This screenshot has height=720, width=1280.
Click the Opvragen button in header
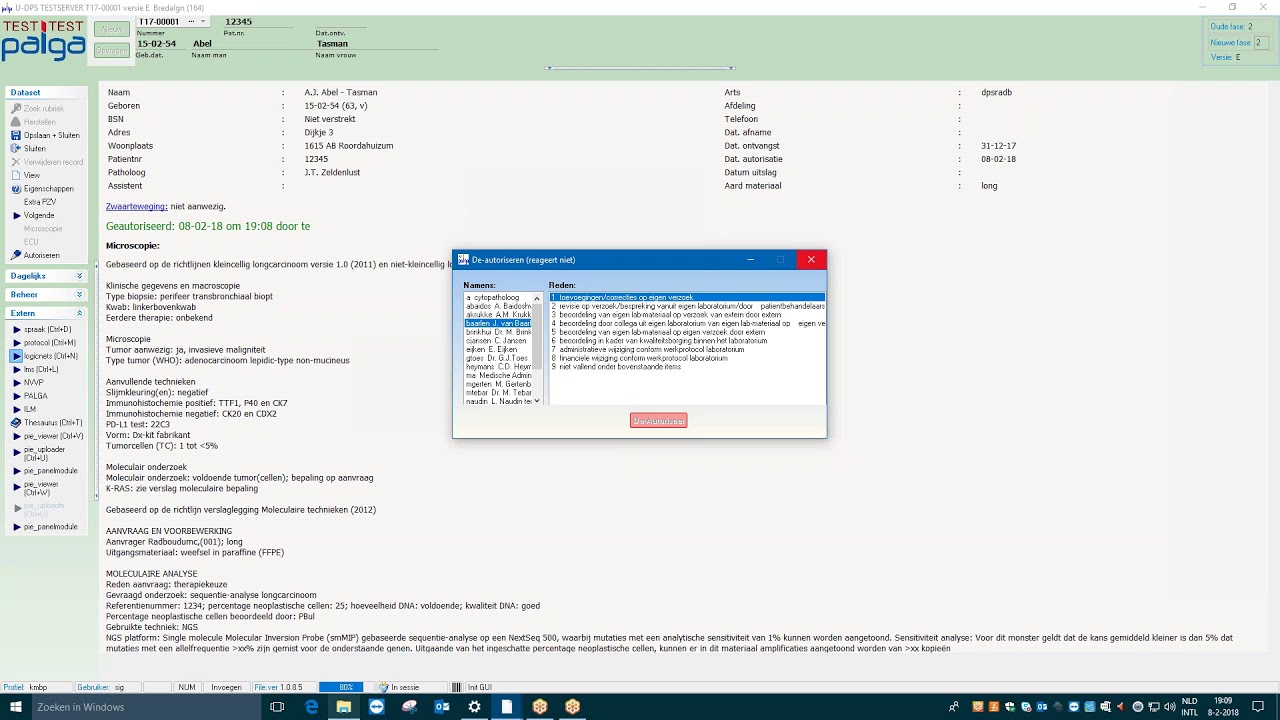[112, 51]
